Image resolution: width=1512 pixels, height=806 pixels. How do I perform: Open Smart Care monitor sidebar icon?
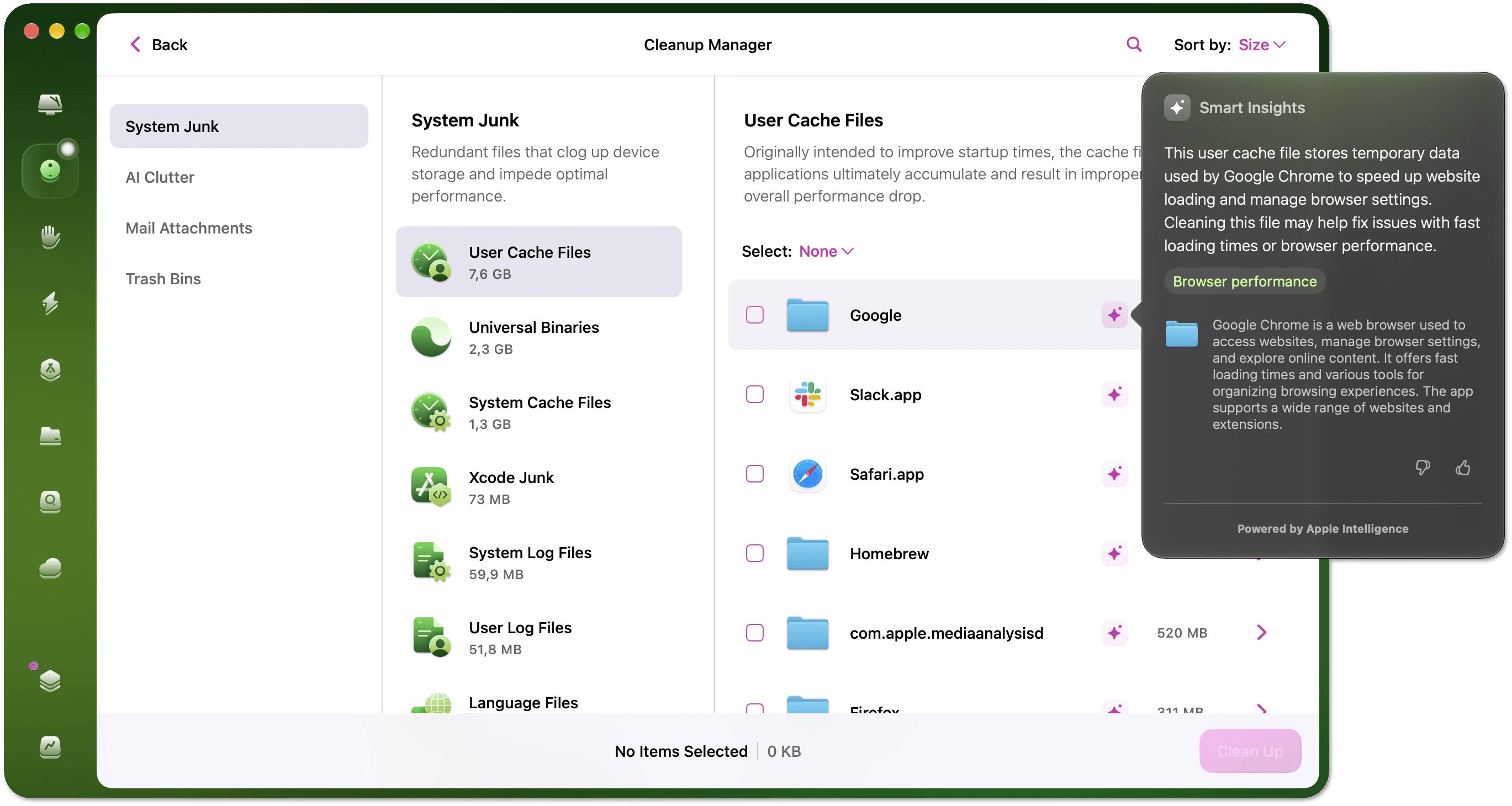[50, 104]
